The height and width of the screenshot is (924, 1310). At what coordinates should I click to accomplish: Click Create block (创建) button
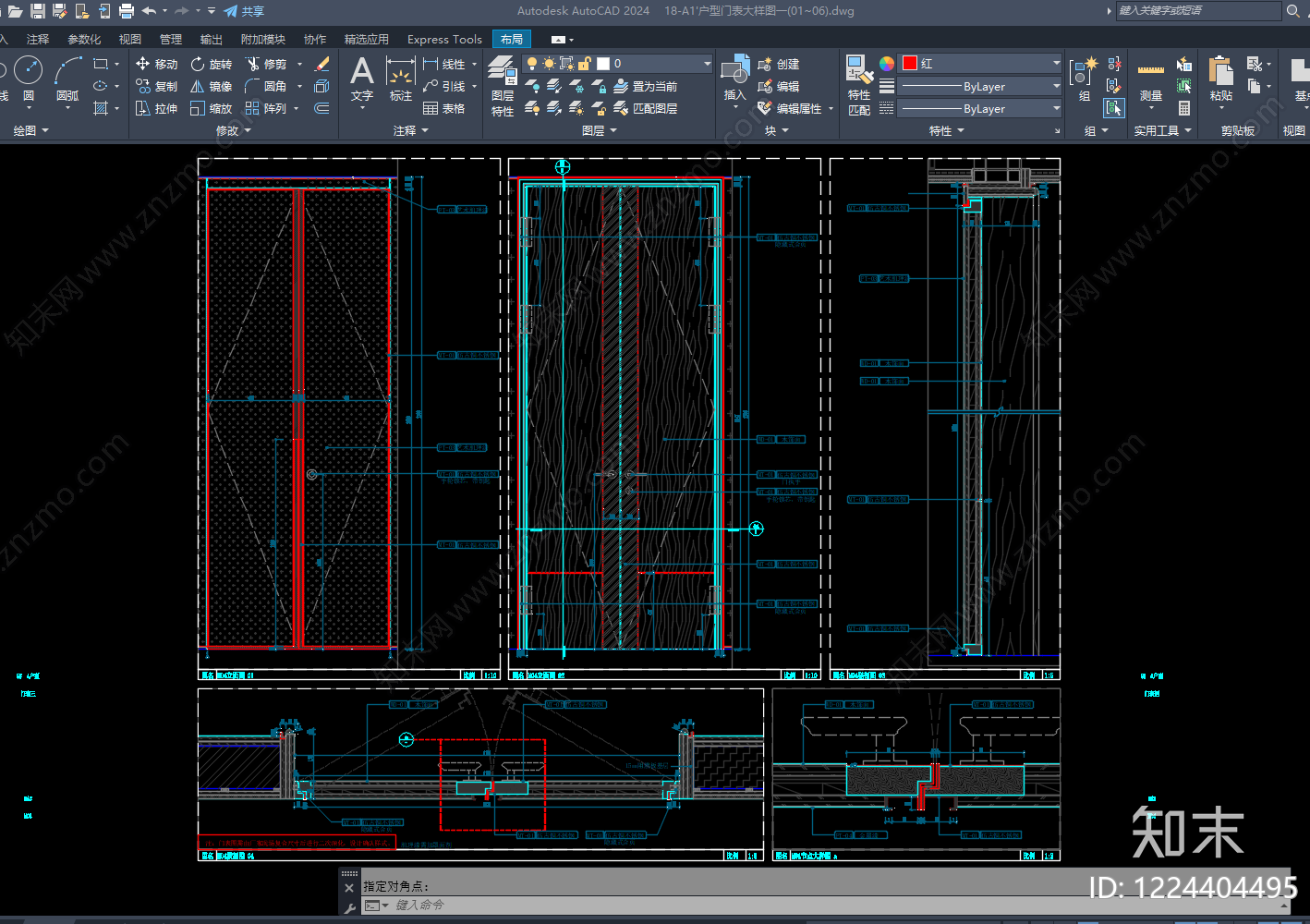click(779, 64)
